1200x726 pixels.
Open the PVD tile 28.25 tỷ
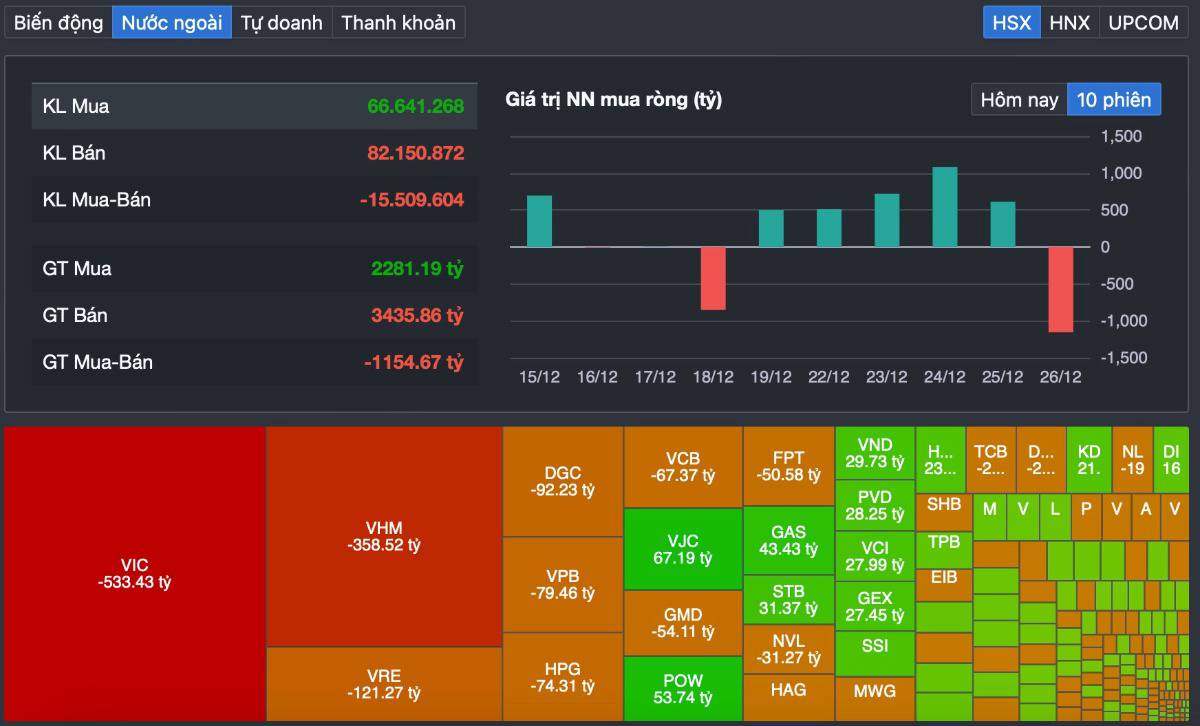coord(874,505)
